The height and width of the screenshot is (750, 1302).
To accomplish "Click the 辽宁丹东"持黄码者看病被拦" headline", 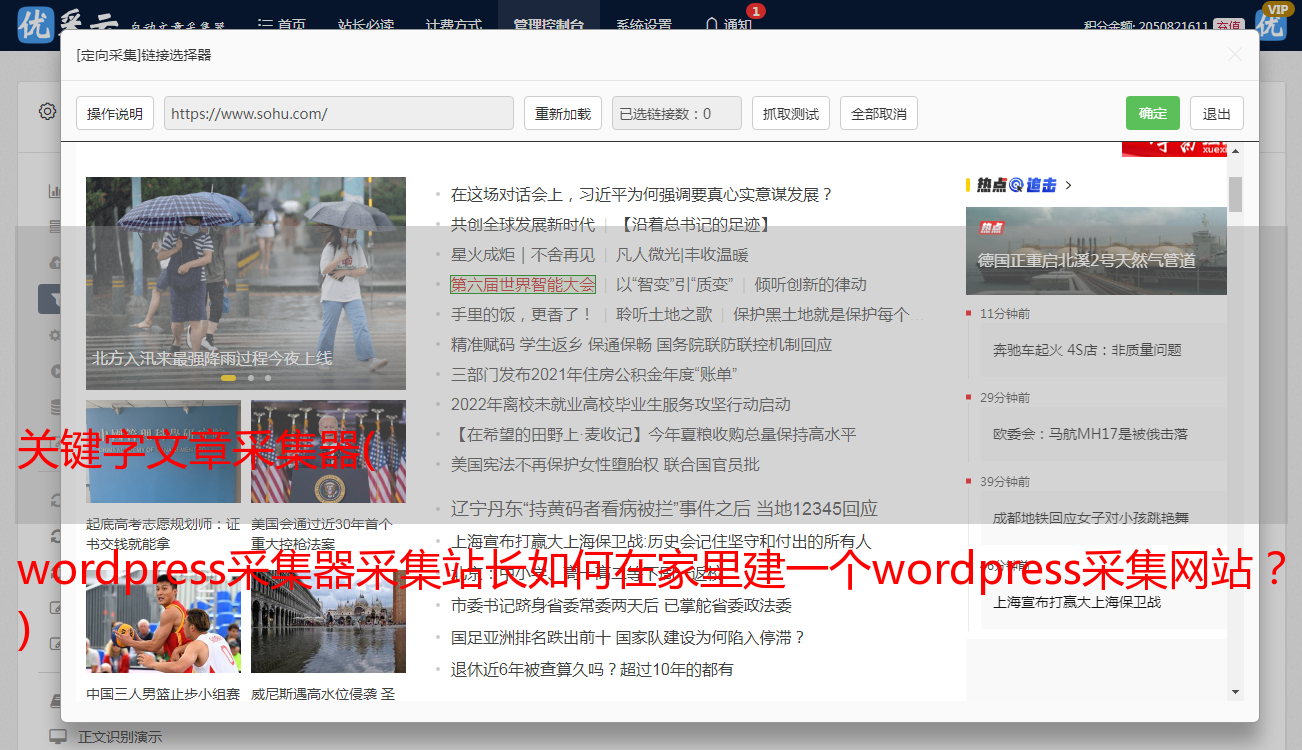I will (x=664, y=508).
